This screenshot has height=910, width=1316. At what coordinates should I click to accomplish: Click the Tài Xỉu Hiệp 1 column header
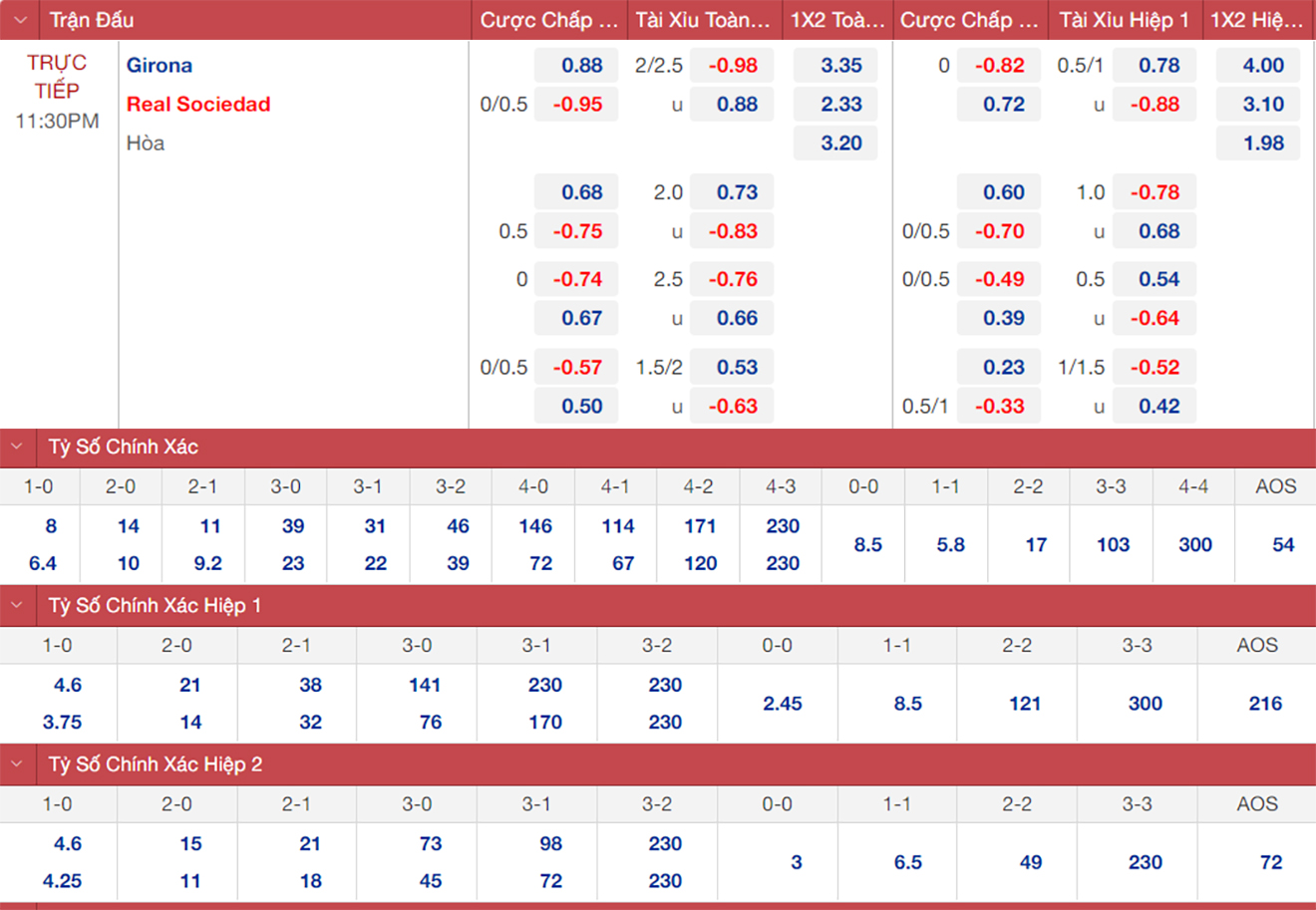coord(1124,20)
